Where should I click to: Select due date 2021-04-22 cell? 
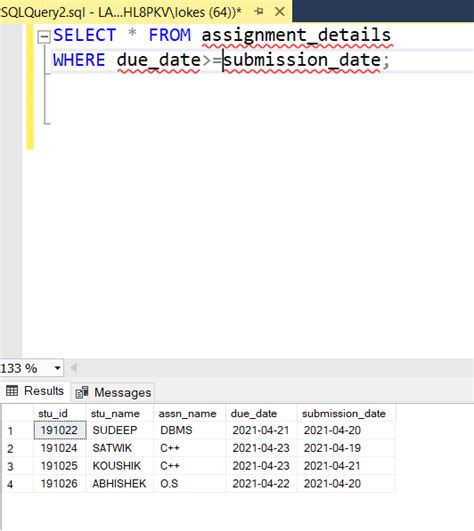point(261,484)
